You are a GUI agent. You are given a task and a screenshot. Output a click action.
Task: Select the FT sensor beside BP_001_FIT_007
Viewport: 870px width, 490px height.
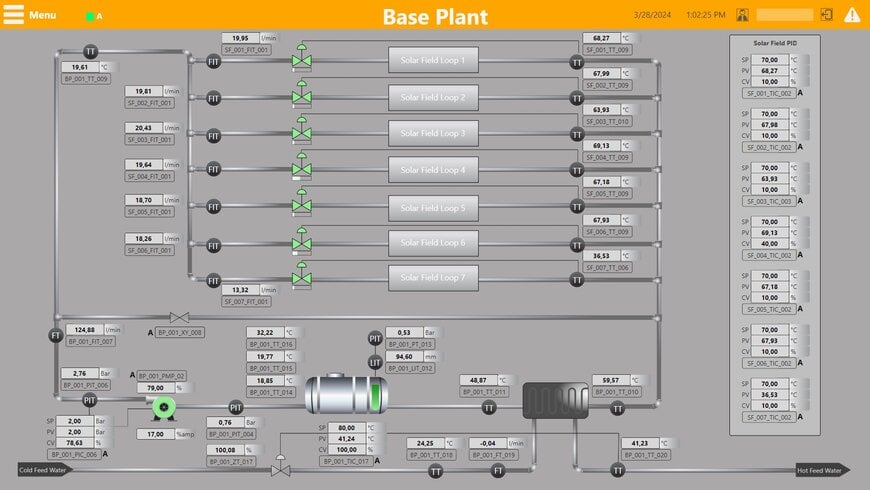tap(55, 335)
